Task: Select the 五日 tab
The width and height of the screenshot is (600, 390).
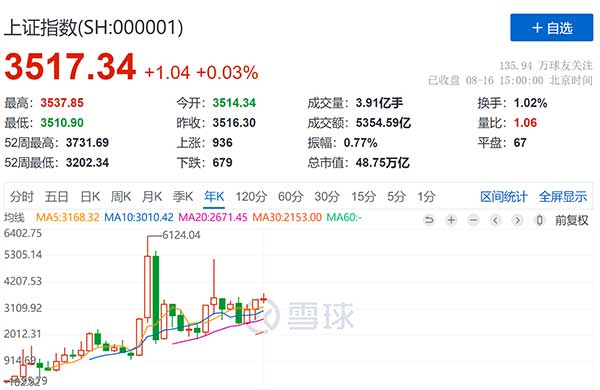Action: [x=57, y=197]
